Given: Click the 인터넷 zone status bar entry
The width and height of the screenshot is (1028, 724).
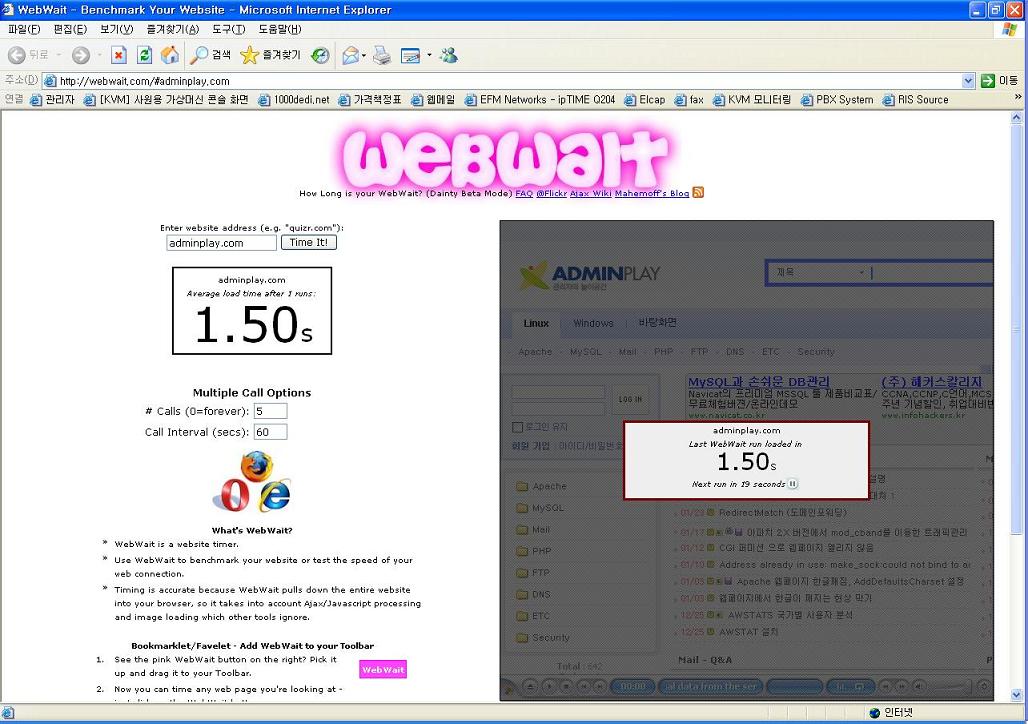Looking at the screenshot, I should tap(891, 712).
